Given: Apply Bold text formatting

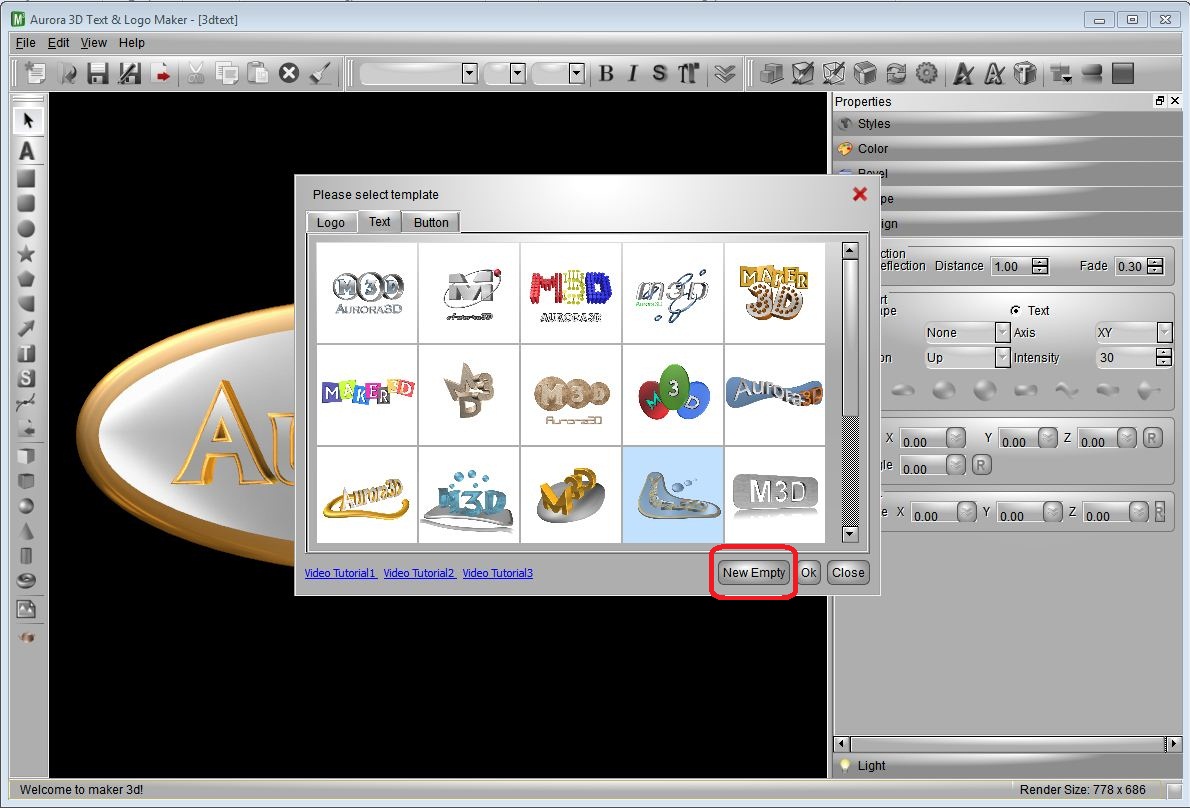Looking at the screenshot, I should (x=607, y=72).
